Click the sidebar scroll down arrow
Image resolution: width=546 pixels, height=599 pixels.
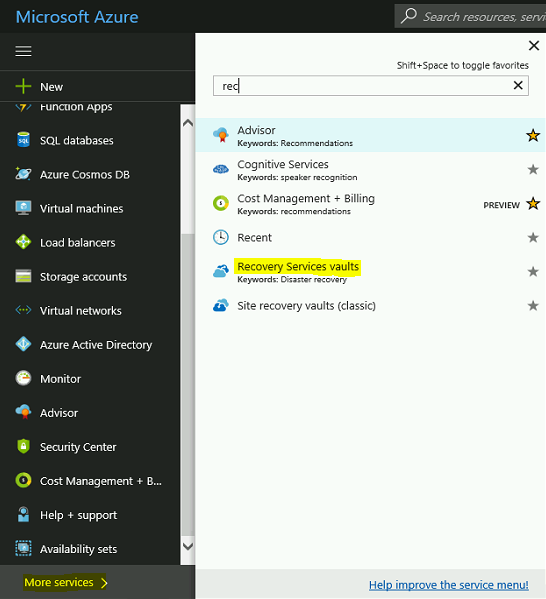(188, 546)
